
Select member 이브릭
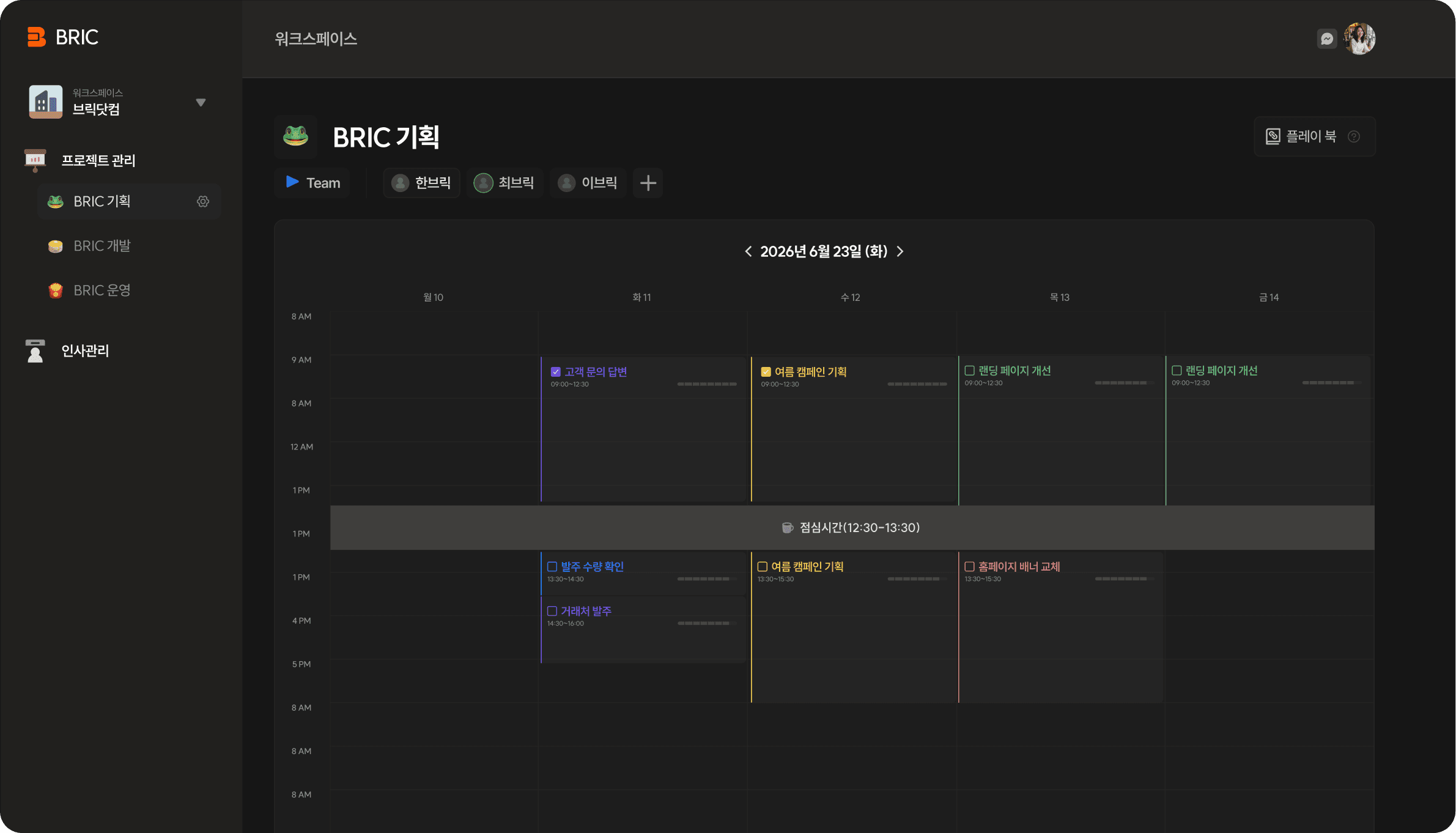coord(588,182)
